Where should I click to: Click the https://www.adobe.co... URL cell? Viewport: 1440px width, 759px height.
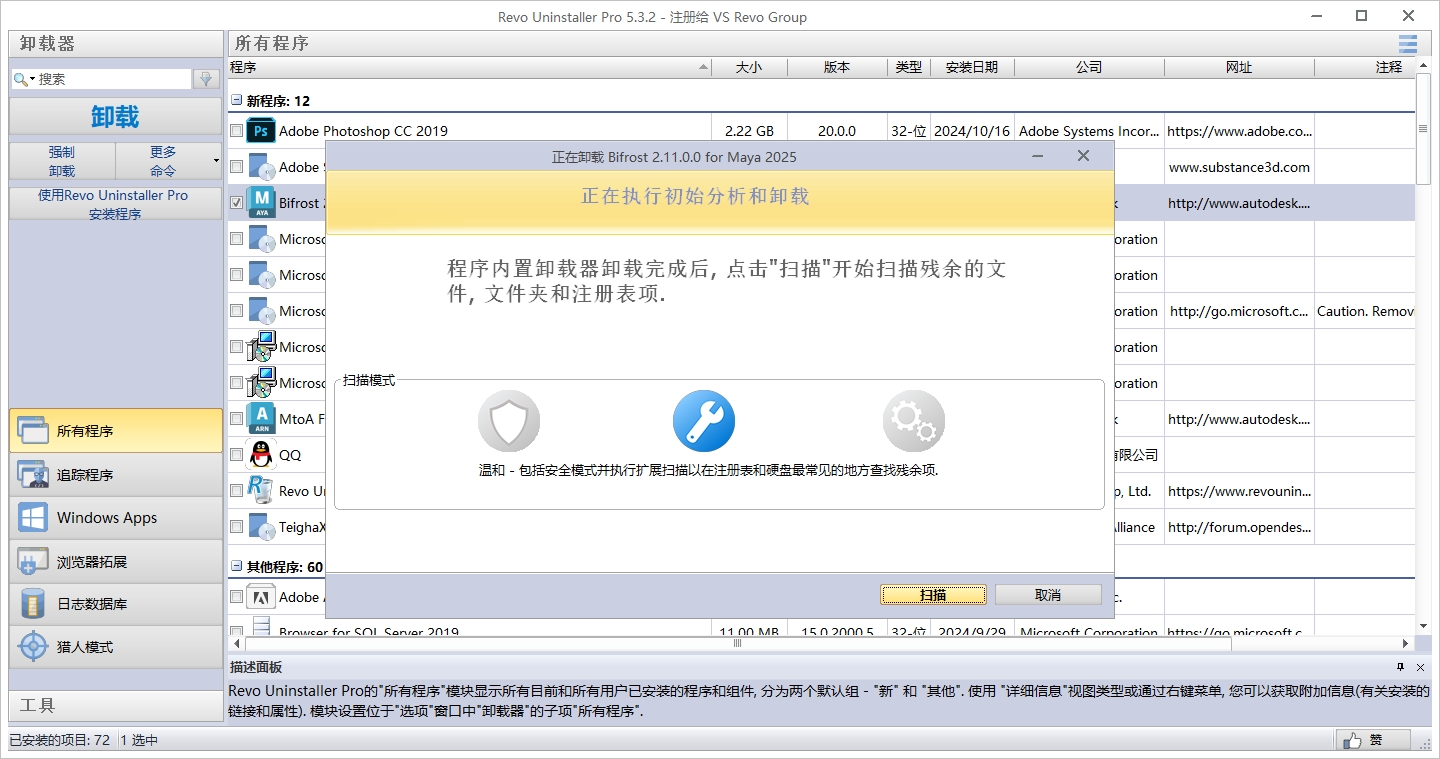[x=1239, y=131]
